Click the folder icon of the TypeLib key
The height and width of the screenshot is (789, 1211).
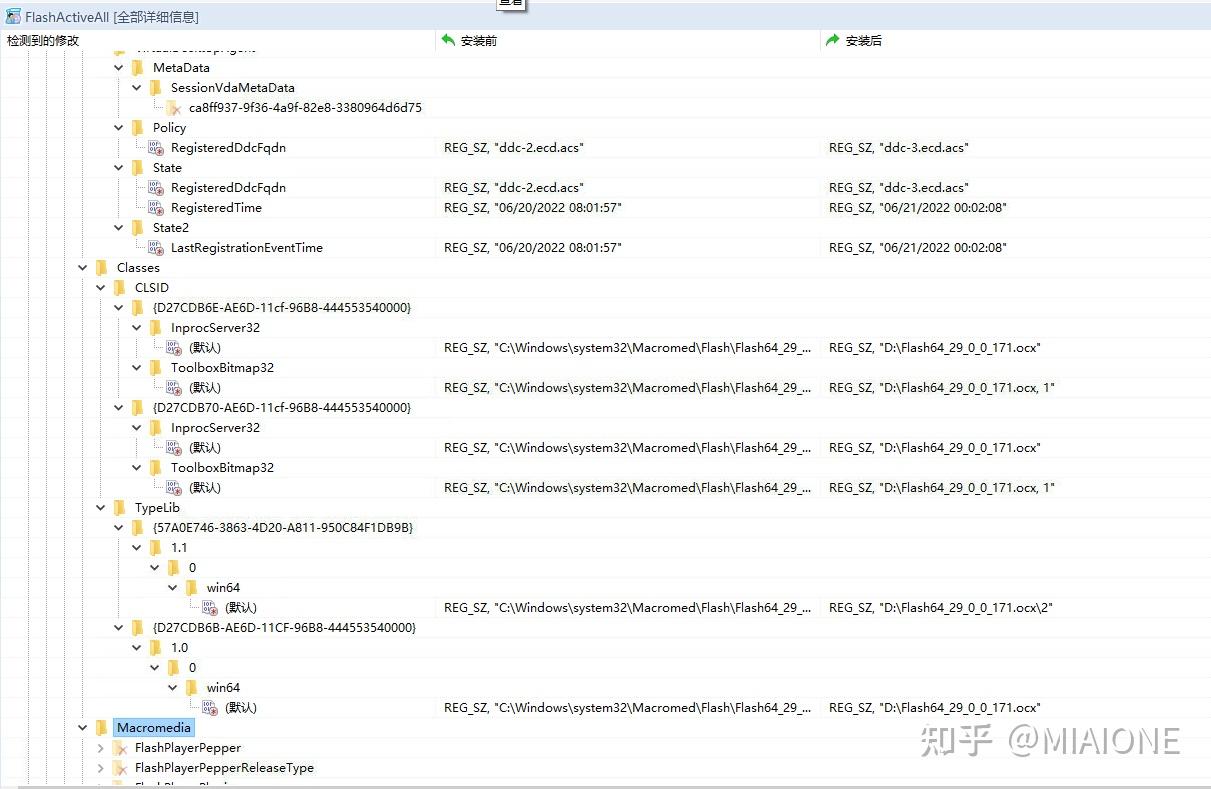pos(118,507)
